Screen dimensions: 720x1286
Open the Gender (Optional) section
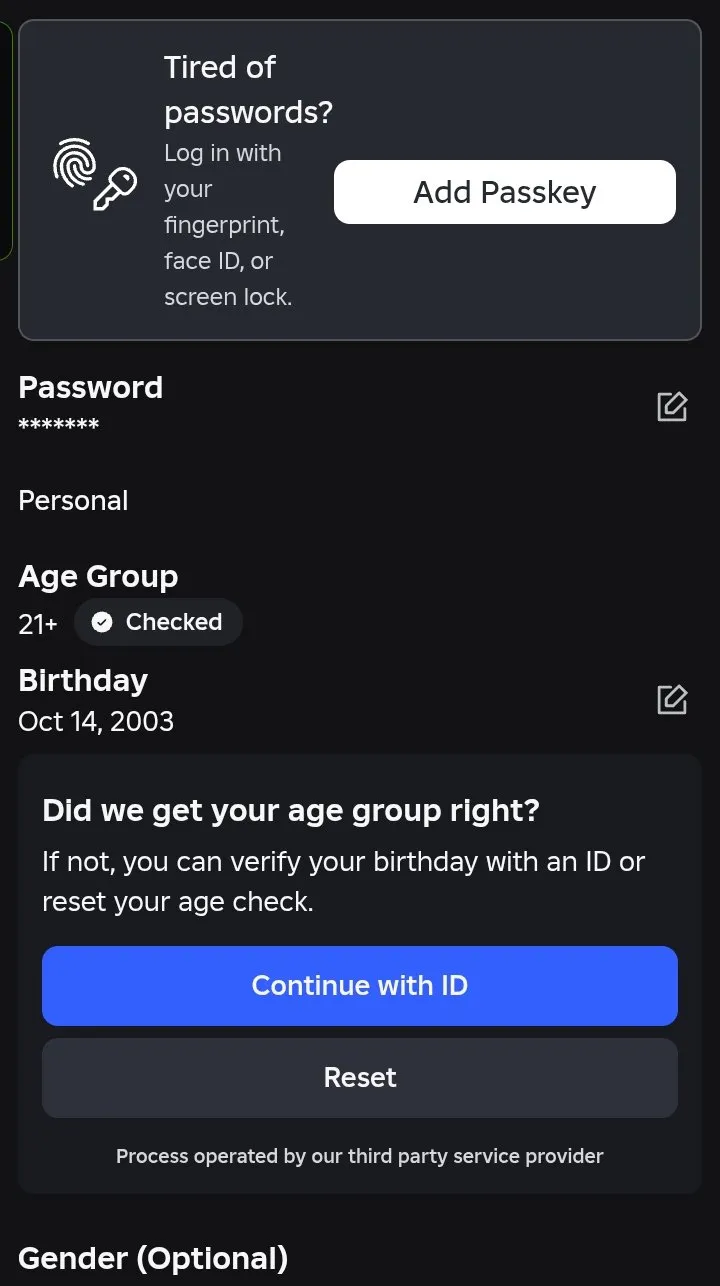coord(153,1258)
